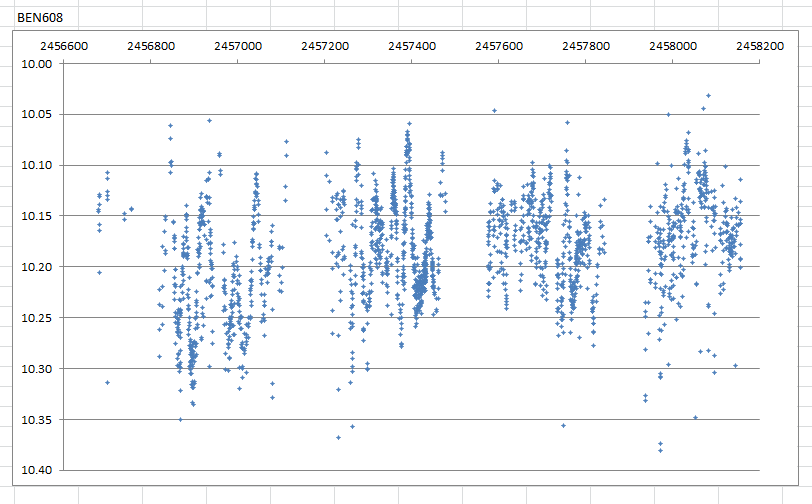This screenshot has height=504, width=812.
Task: Select the lone point near 2456700 at 10.31
Action: click(x=107, y=383)
